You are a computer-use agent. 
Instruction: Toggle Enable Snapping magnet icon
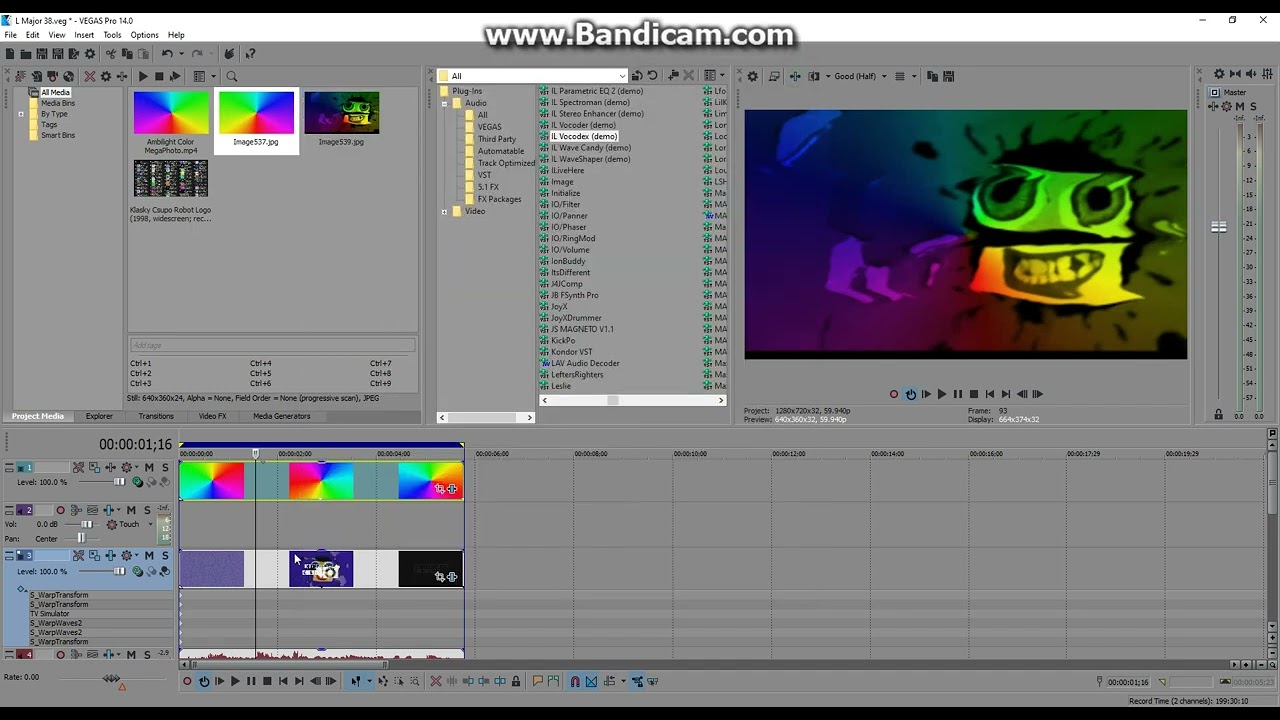[x=575, y=681]
